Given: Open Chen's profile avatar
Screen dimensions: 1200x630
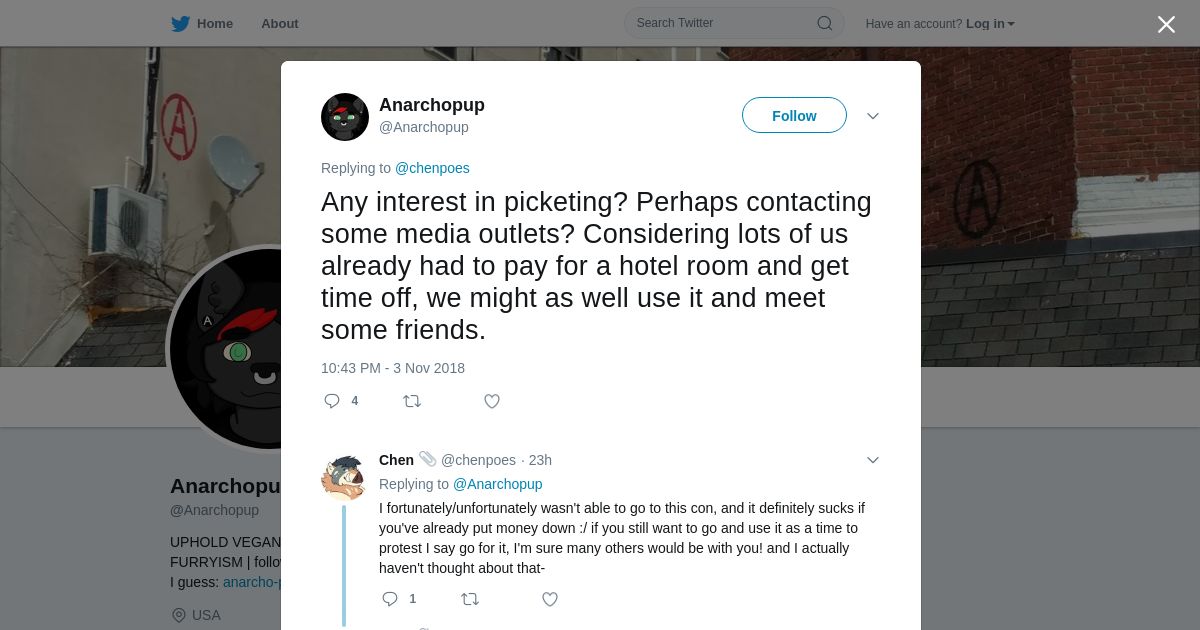Looking at the screenshot, I should (343, 477).
